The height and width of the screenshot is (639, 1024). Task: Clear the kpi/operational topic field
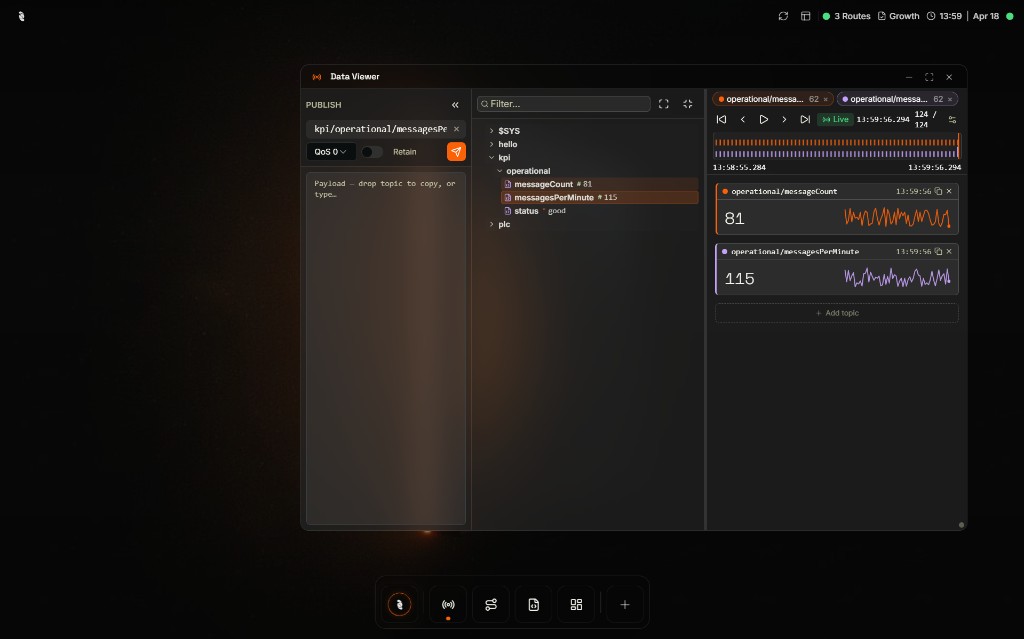(456, 129)
